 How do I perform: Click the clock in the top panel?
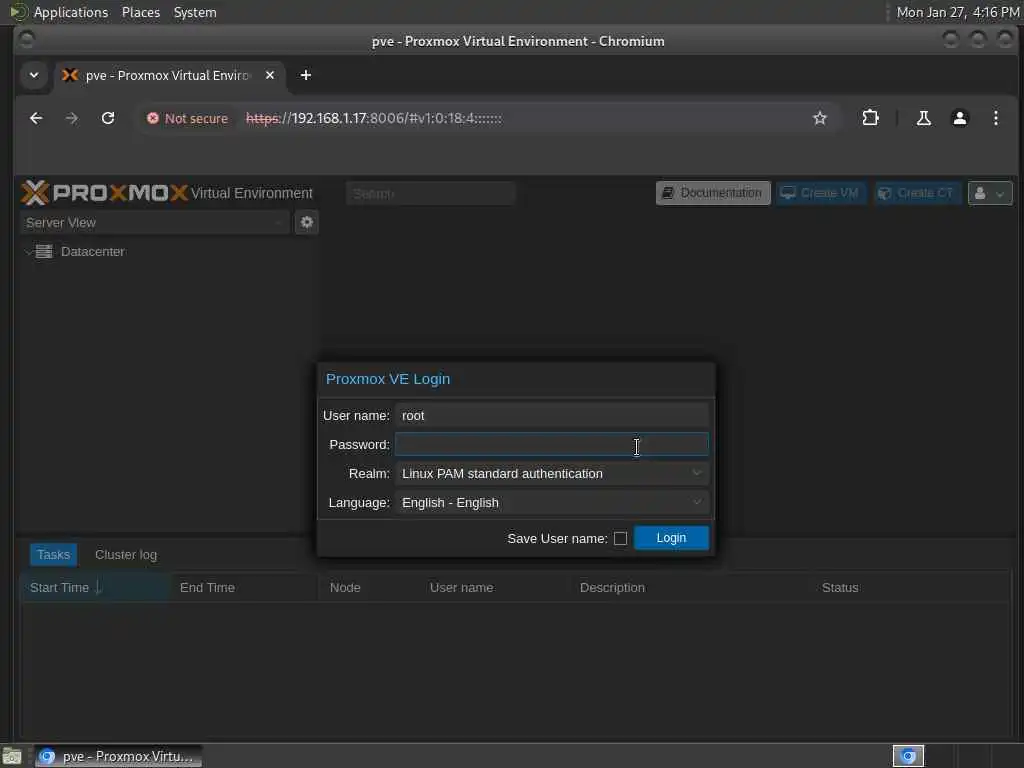(957, 12)
